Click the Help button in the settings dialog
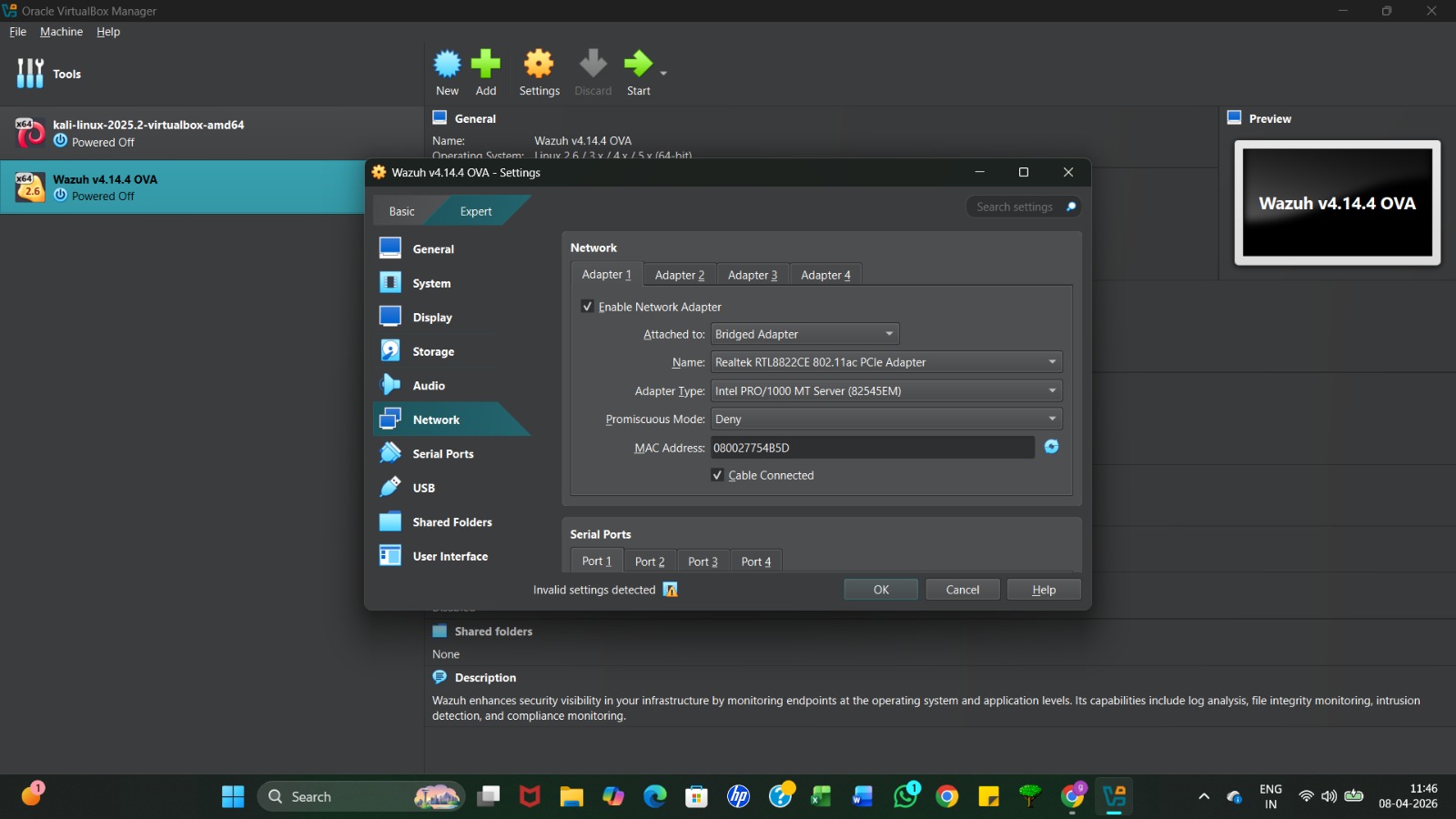 coord(1044,590)
